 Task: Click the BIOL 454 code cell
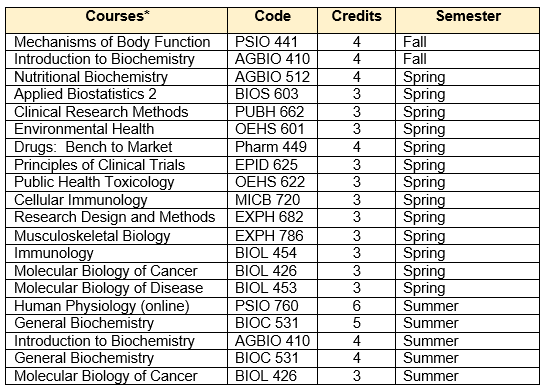pyautogui.click(x=273, y=253)
